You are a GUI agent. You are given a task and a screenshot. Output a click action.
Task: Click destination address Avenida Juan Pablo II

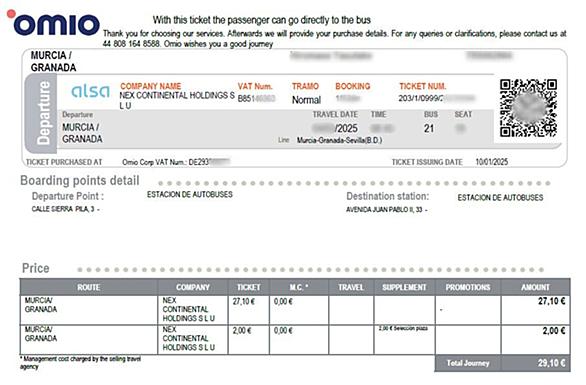click(x=384, y=210)
